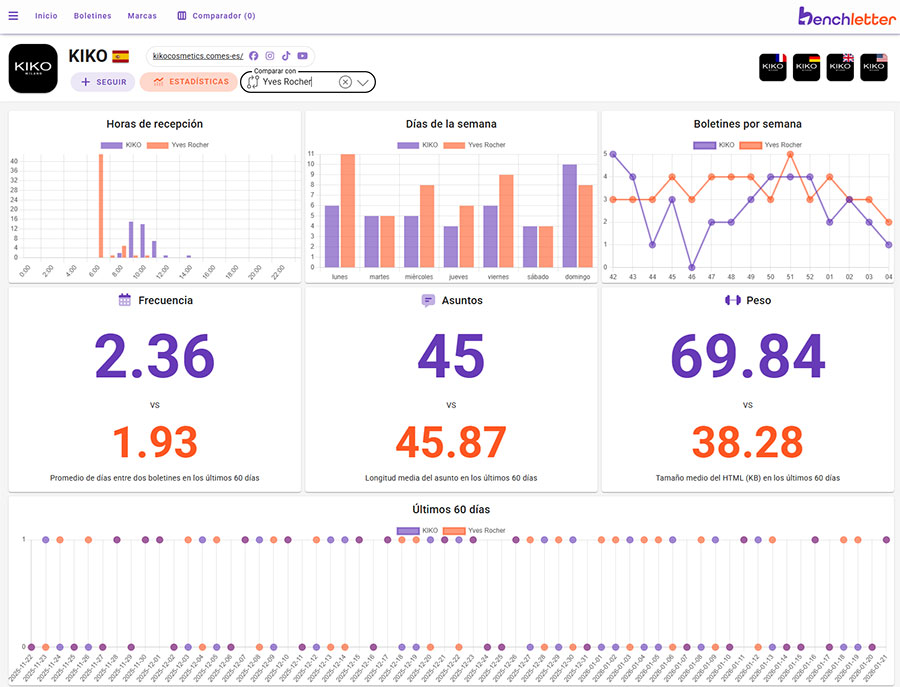Open KIKO's Facebook page icon
Viewport: 900px width, 687px height.
254,56
